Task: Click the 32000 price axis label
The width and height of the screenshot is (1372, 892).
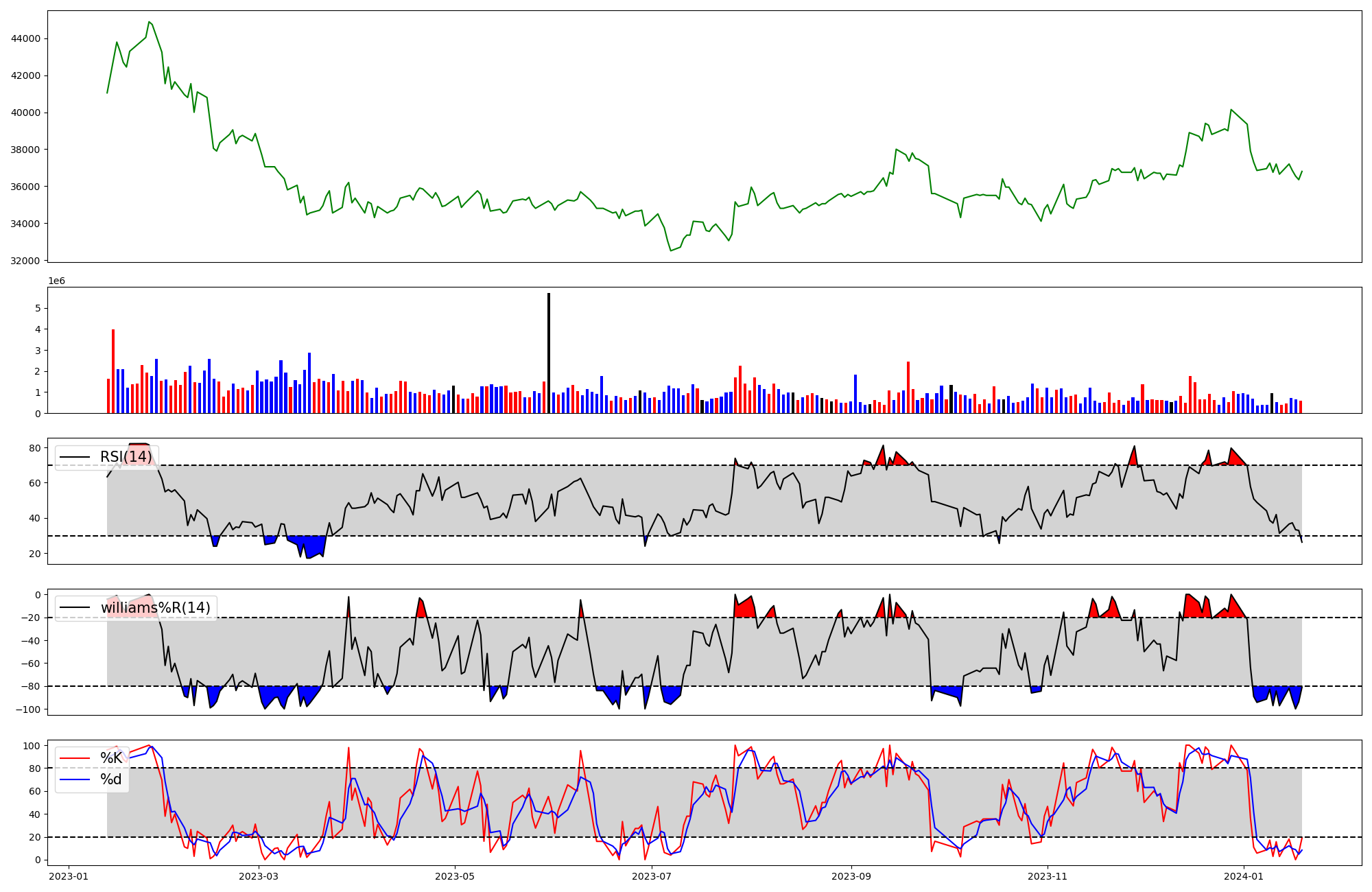Action: (x=26, y=261)
